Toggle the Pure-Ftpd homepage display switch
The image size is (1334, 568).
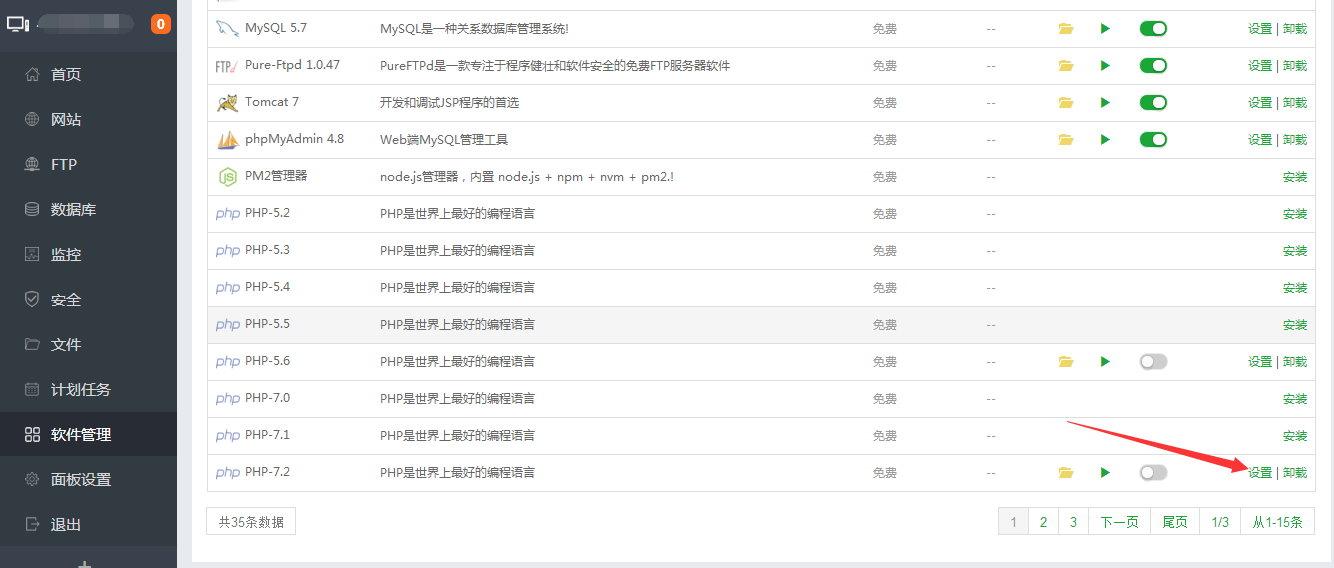click(x=1153, y=66)
